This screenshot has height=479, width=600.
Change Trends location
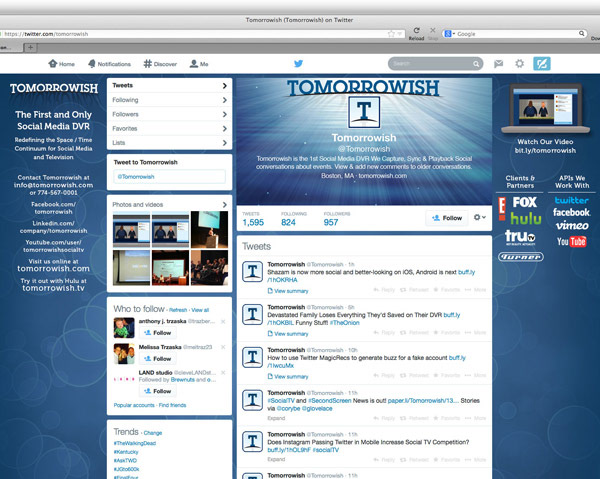153,433
